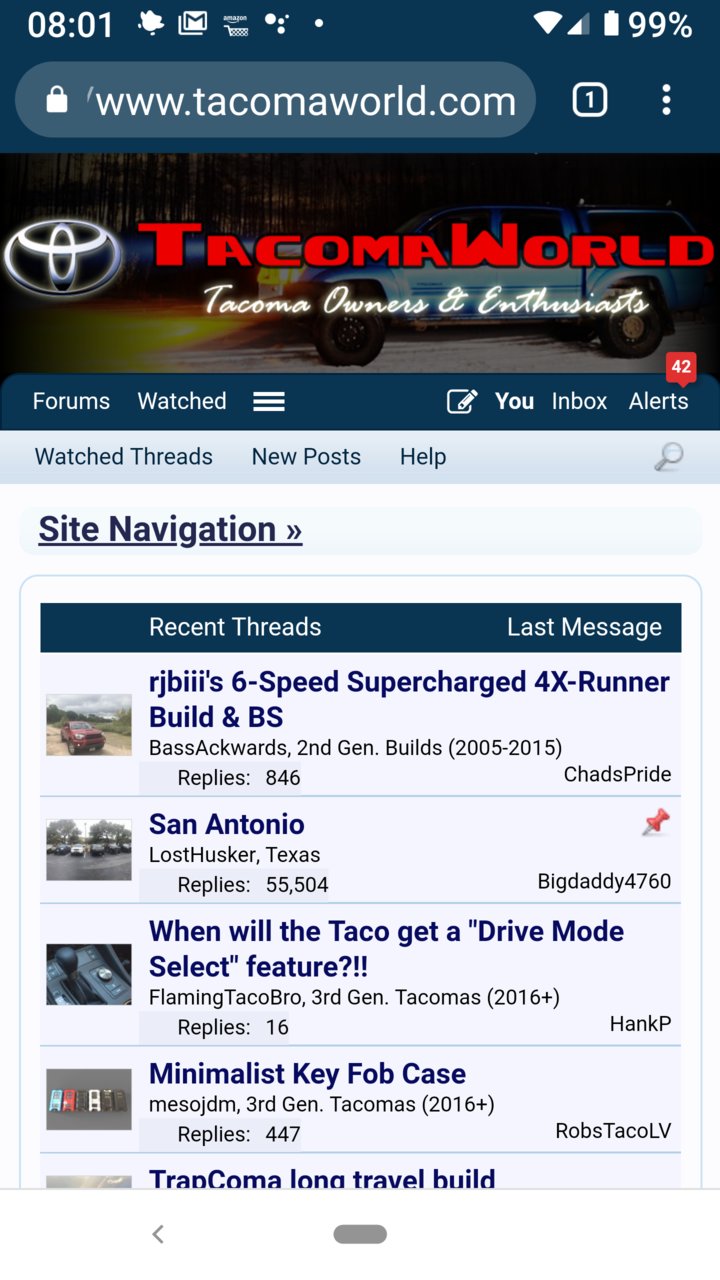Expand Site Navigation »
720x1280 pixels.
click(170, 529)
